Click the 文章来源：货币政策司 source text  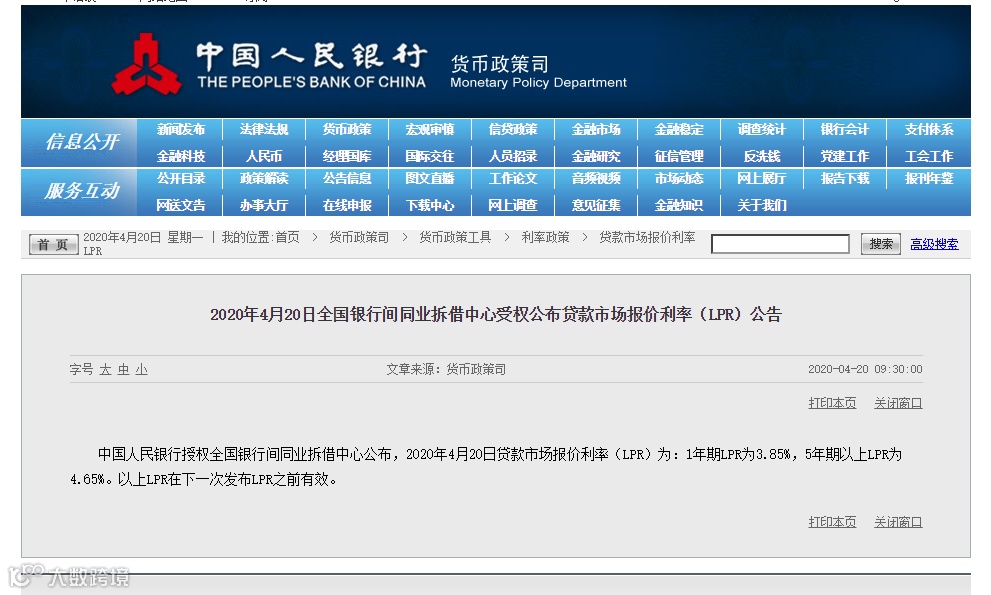pyautogui.click(x=446, y=369)
